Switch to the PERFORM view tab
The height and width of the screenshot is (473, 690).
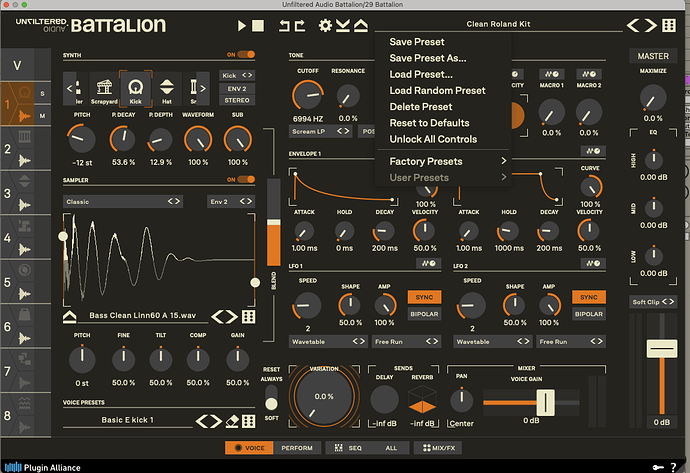point(297,448)
